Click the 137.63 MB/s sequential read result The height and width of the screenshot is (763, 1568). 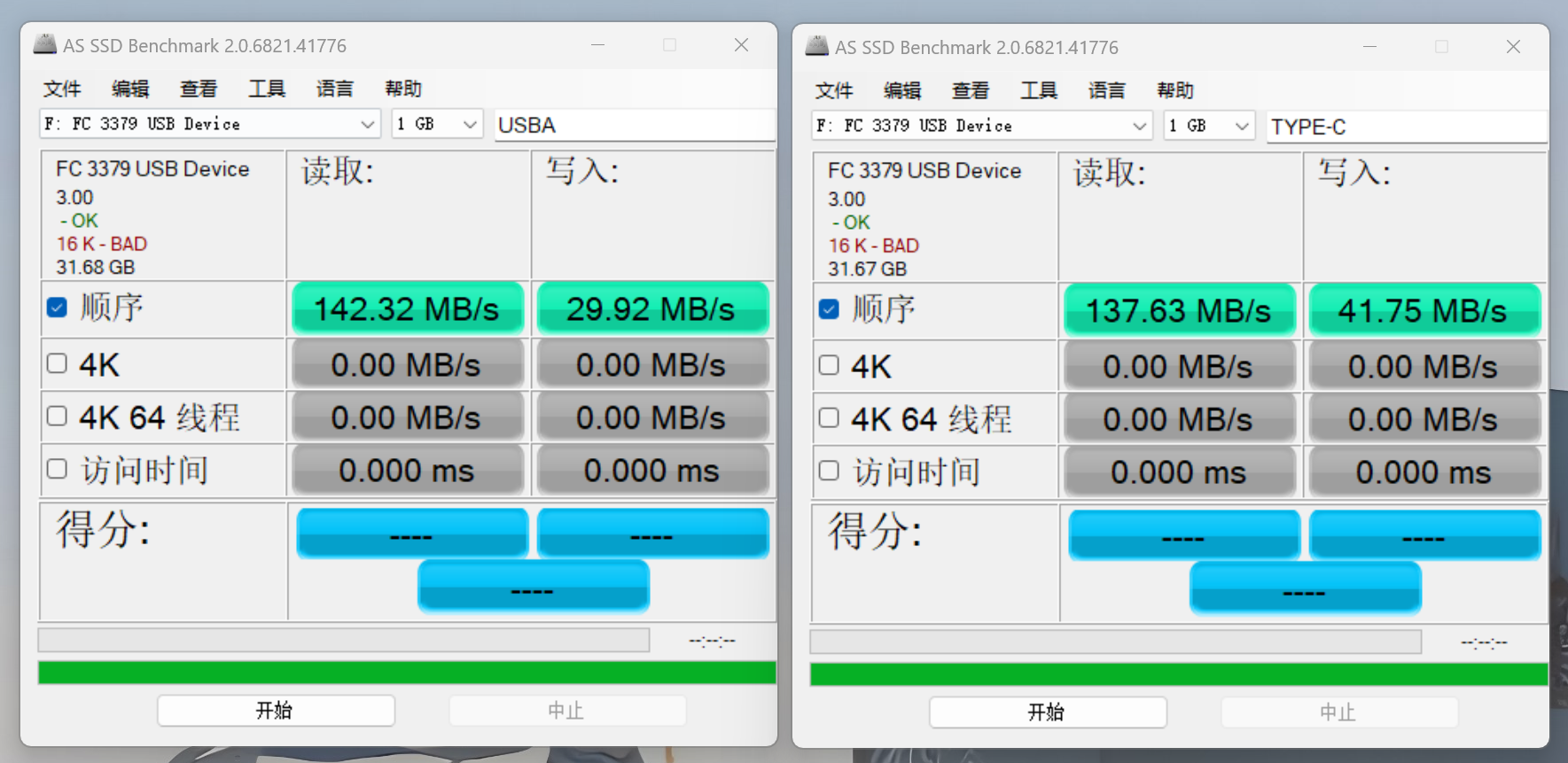[1180, 310]
